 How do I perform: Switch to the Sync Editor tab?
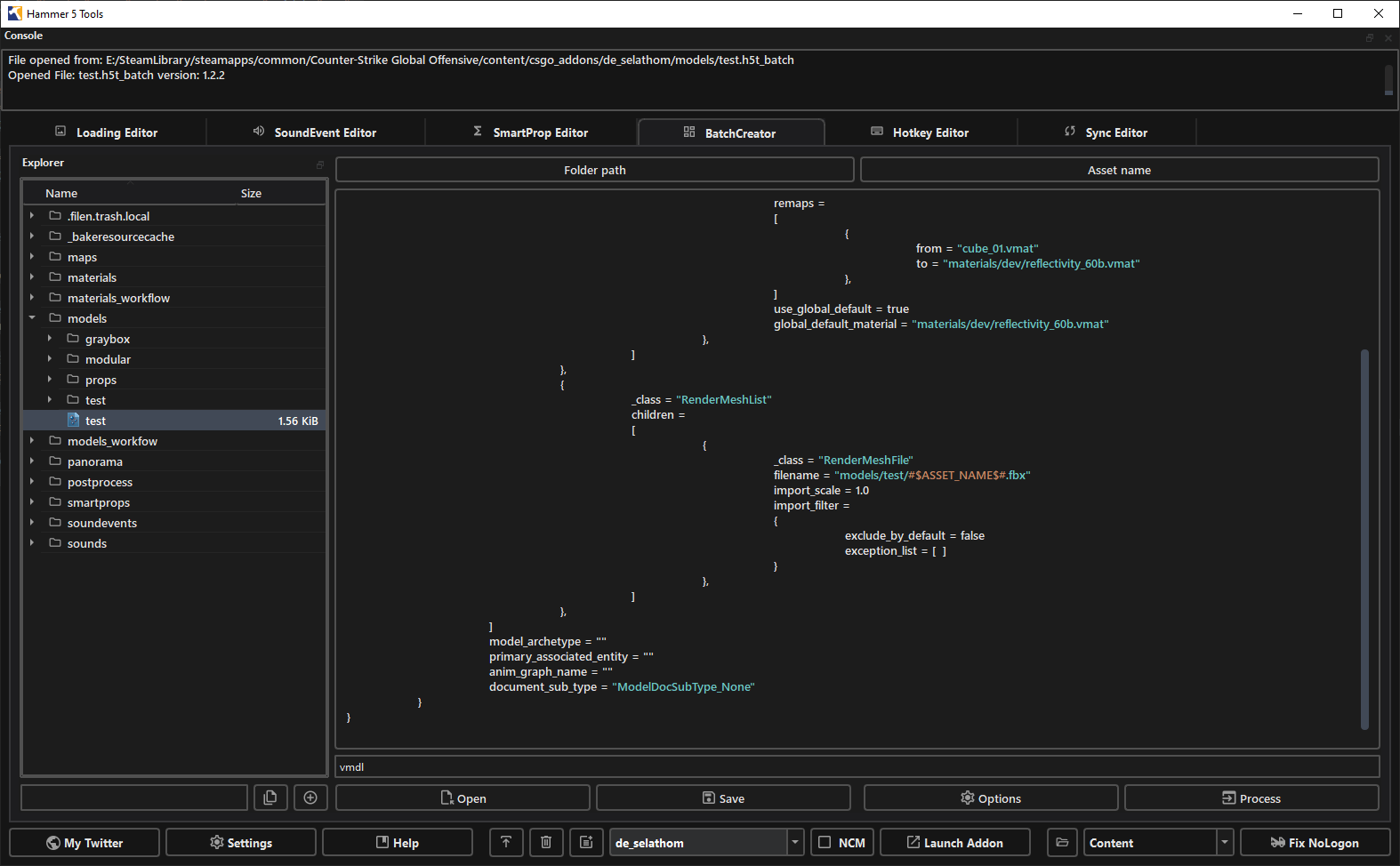[x=1106, y=132]
